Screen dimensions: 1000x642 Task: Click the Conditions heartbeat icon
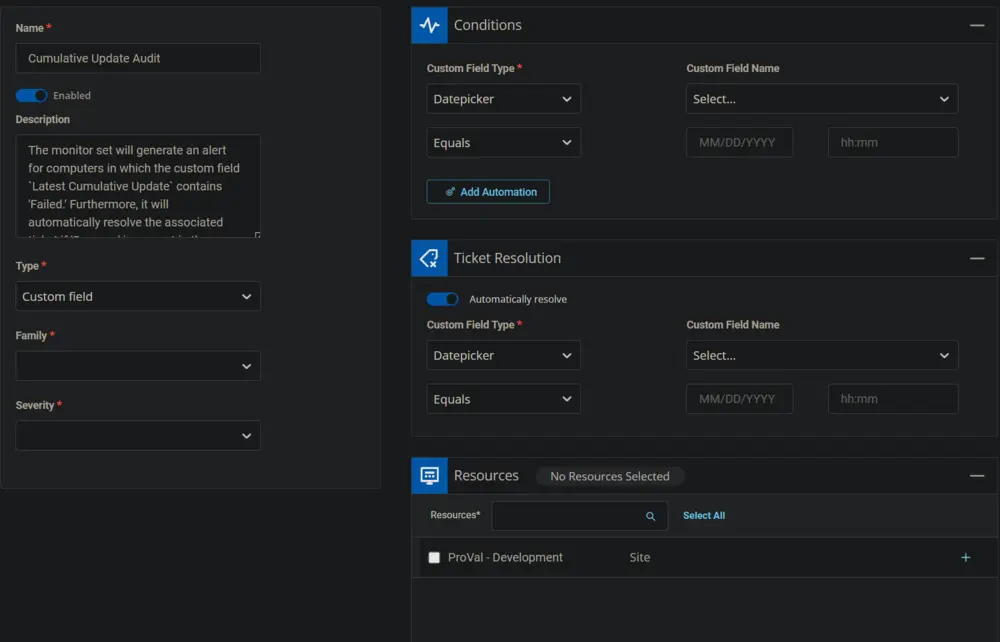tap(429, 25)
